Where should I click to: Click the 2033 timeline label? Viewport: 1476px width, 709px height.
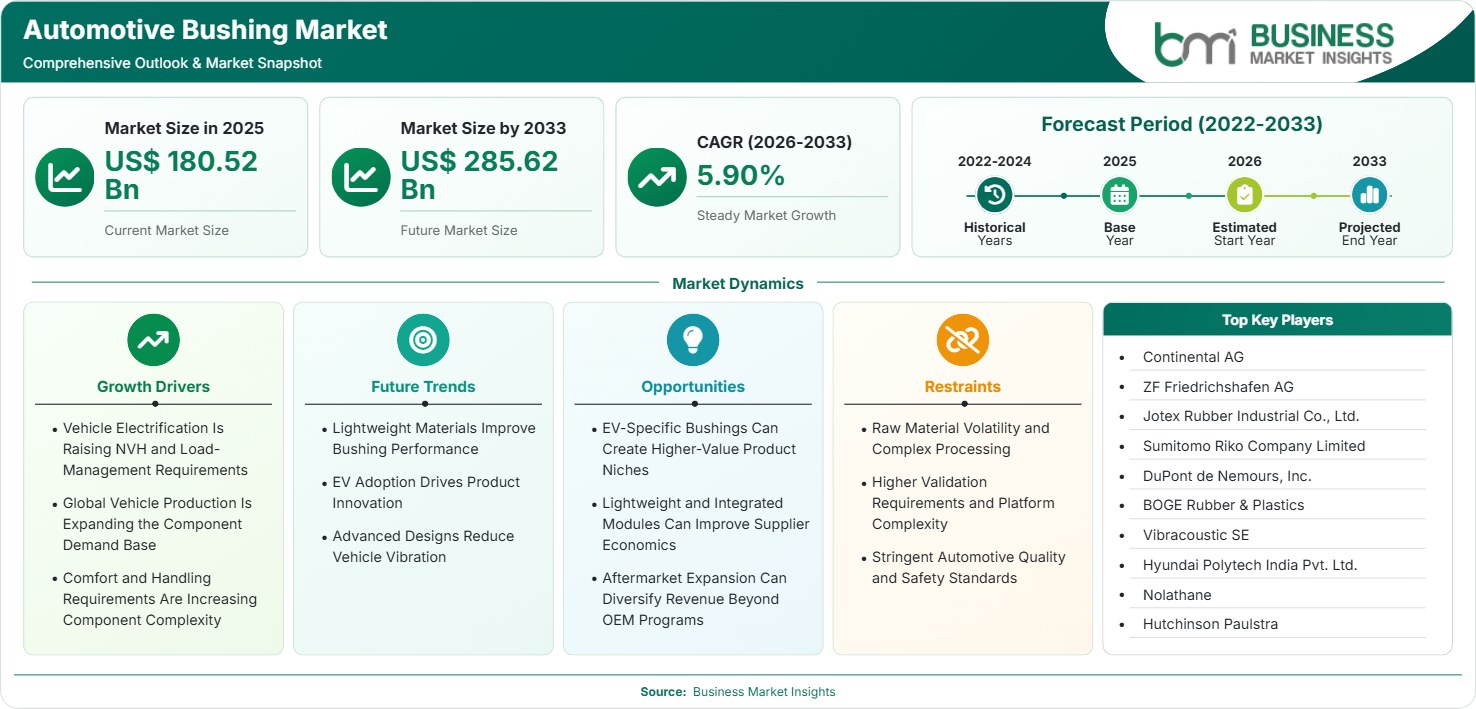tap(1369, 161)
